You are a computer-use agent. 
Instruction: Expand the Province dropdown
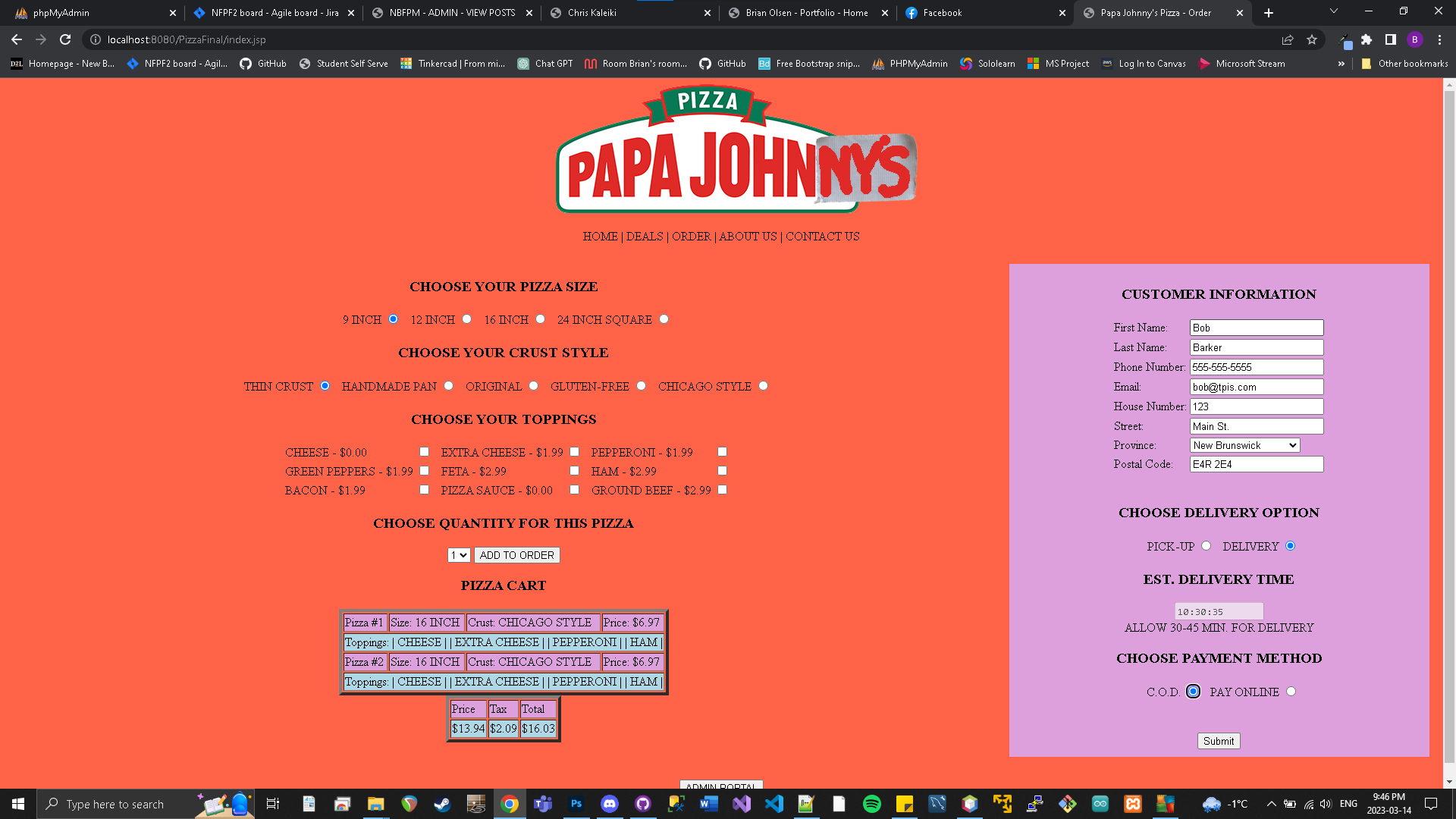1244,445
